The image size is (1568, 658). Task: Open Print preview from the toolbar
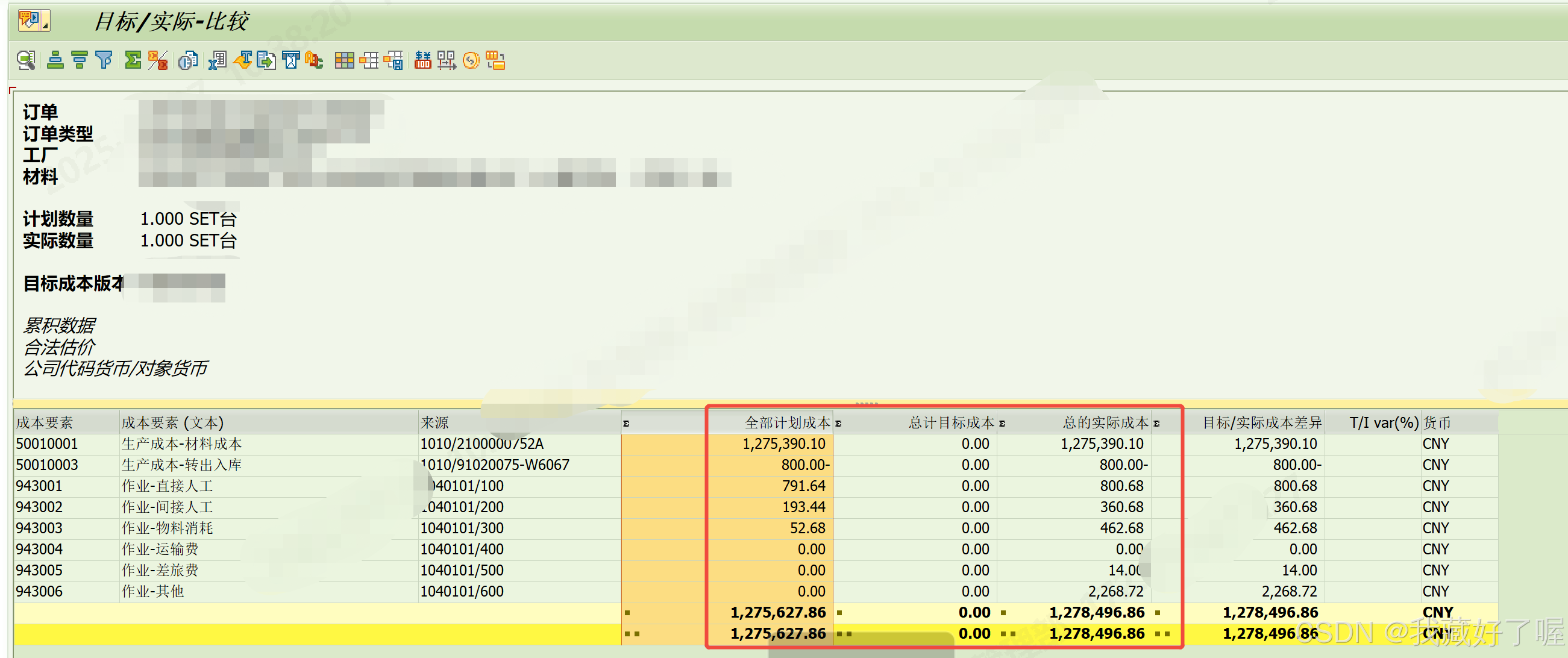(188, 60)
